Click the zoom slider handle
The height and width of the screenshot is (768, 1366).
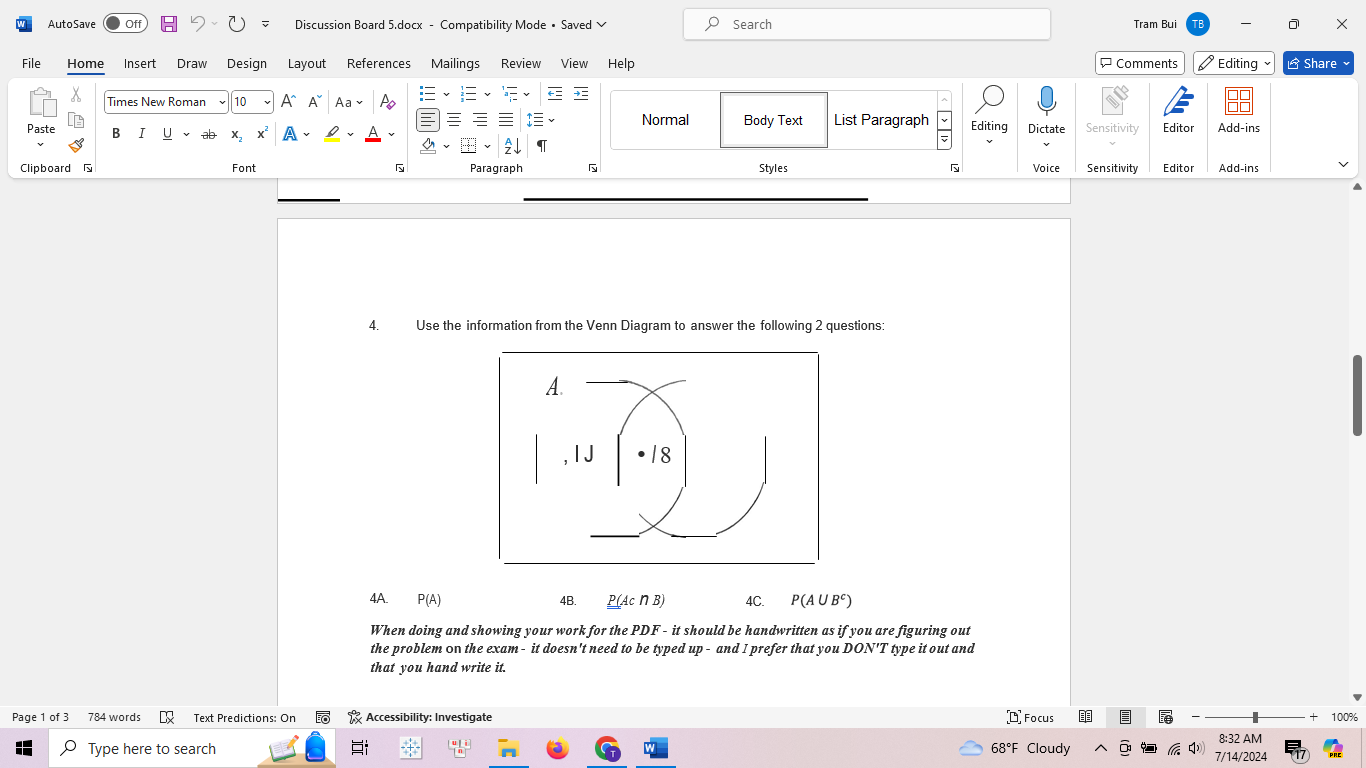1255,717
